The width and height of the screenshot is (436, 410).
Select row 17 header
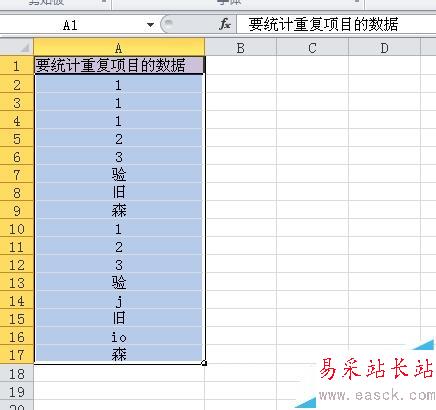pyautogui.click(x=17, y=354)
